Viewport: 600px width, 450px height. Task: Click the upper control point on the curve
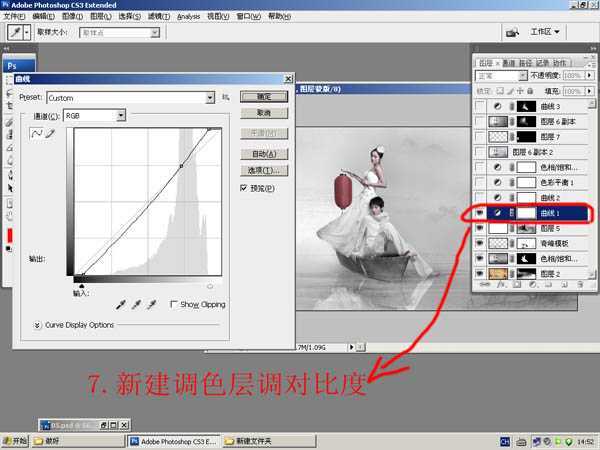181,166
